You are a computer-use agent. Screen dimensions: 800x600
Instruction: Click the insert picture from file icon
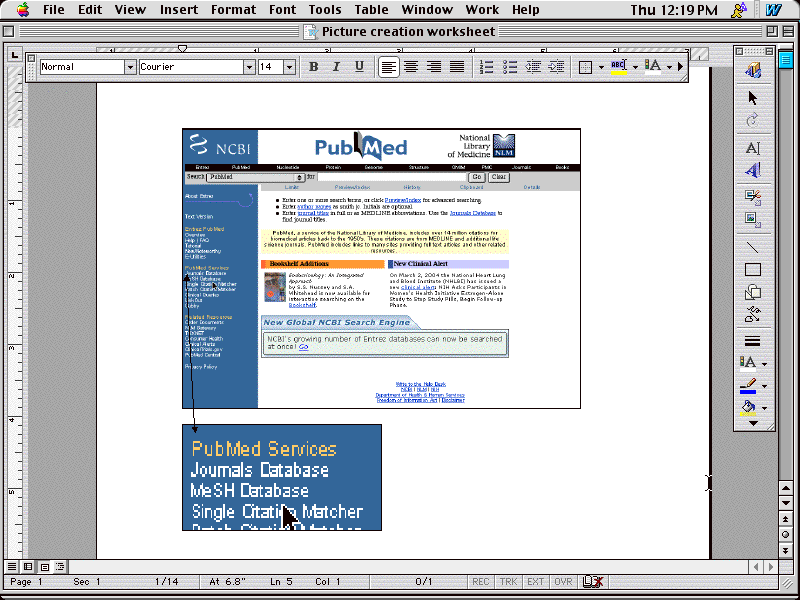coord(753,220)
